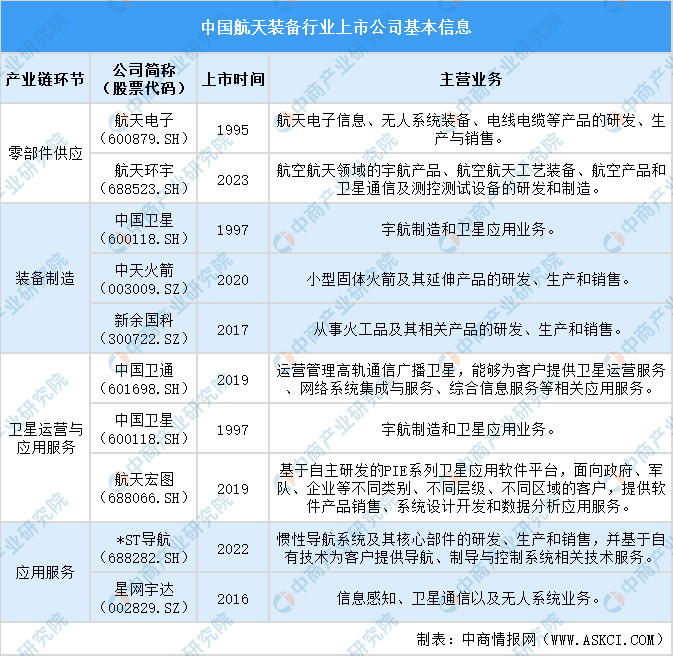
Task: Click company cell *ST导航（688282.SH）
Action: click(x=144, y=548)
